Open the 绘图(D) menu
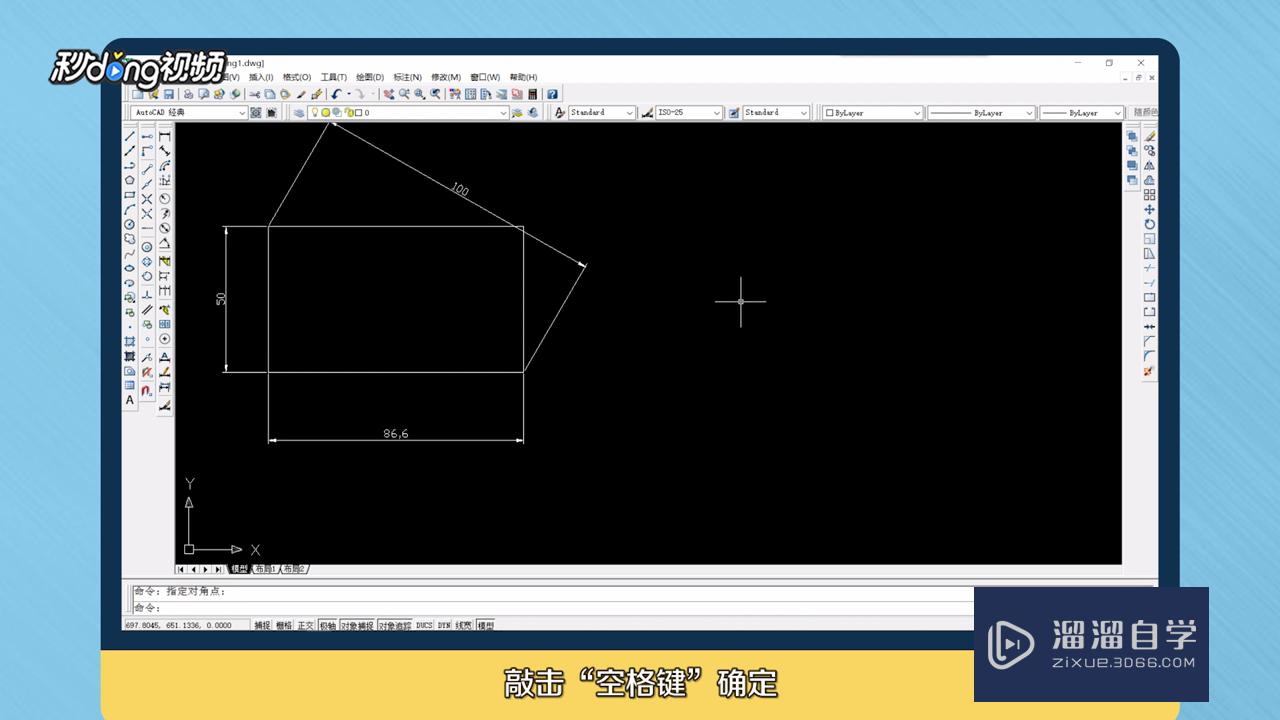1280x720 pixels. coord(370,77)
